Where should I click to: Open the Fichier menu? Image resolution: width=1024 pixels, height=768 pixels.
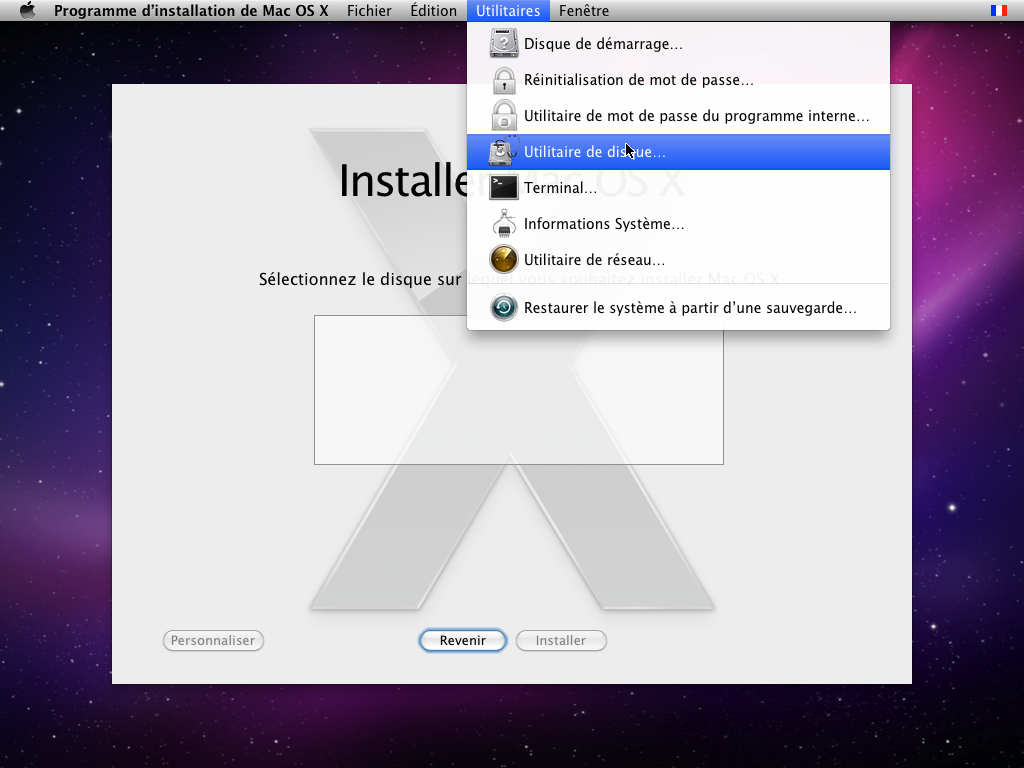[369, 11]
